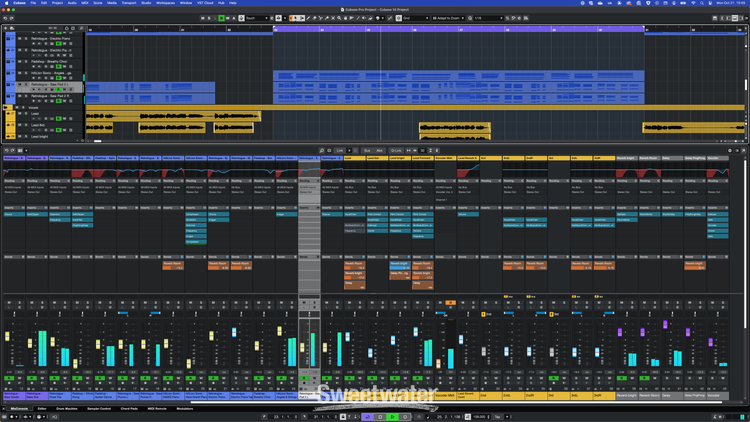Click the transport Stop button
Image resolution: width=750 pixels, height=422 pixels.
380,417
